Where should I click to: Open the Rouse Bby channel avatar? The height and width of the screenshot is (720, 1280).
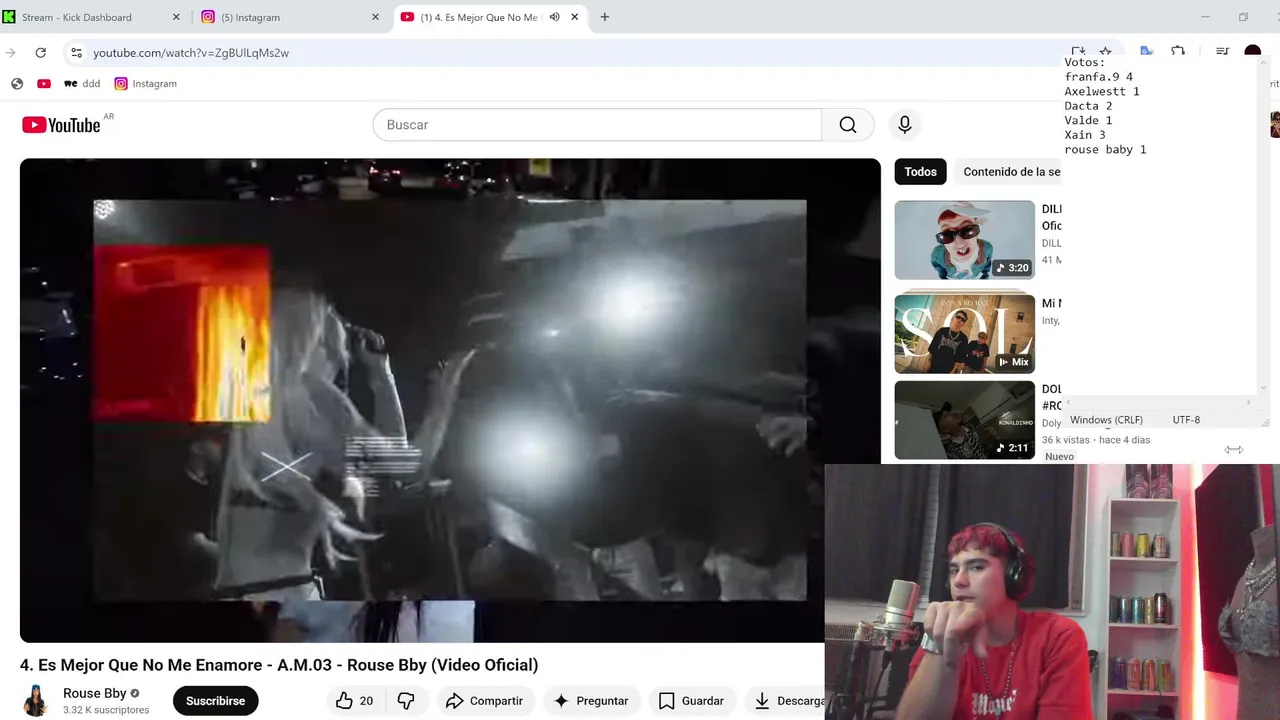pos(36,701)
